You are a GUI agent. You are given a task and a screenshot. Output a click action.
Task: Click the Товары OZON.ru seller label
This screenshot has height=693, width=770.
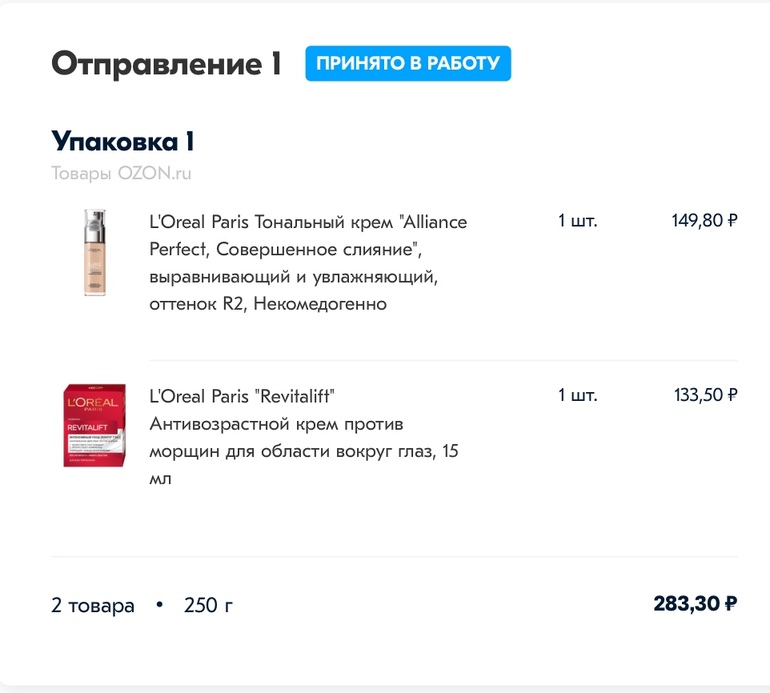point(121,173)
